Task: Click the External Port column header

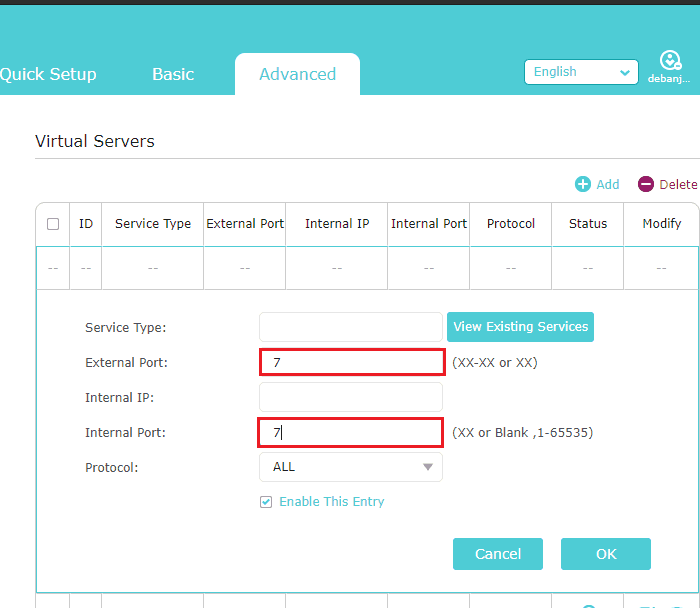Action: click(x=245, y=224)
